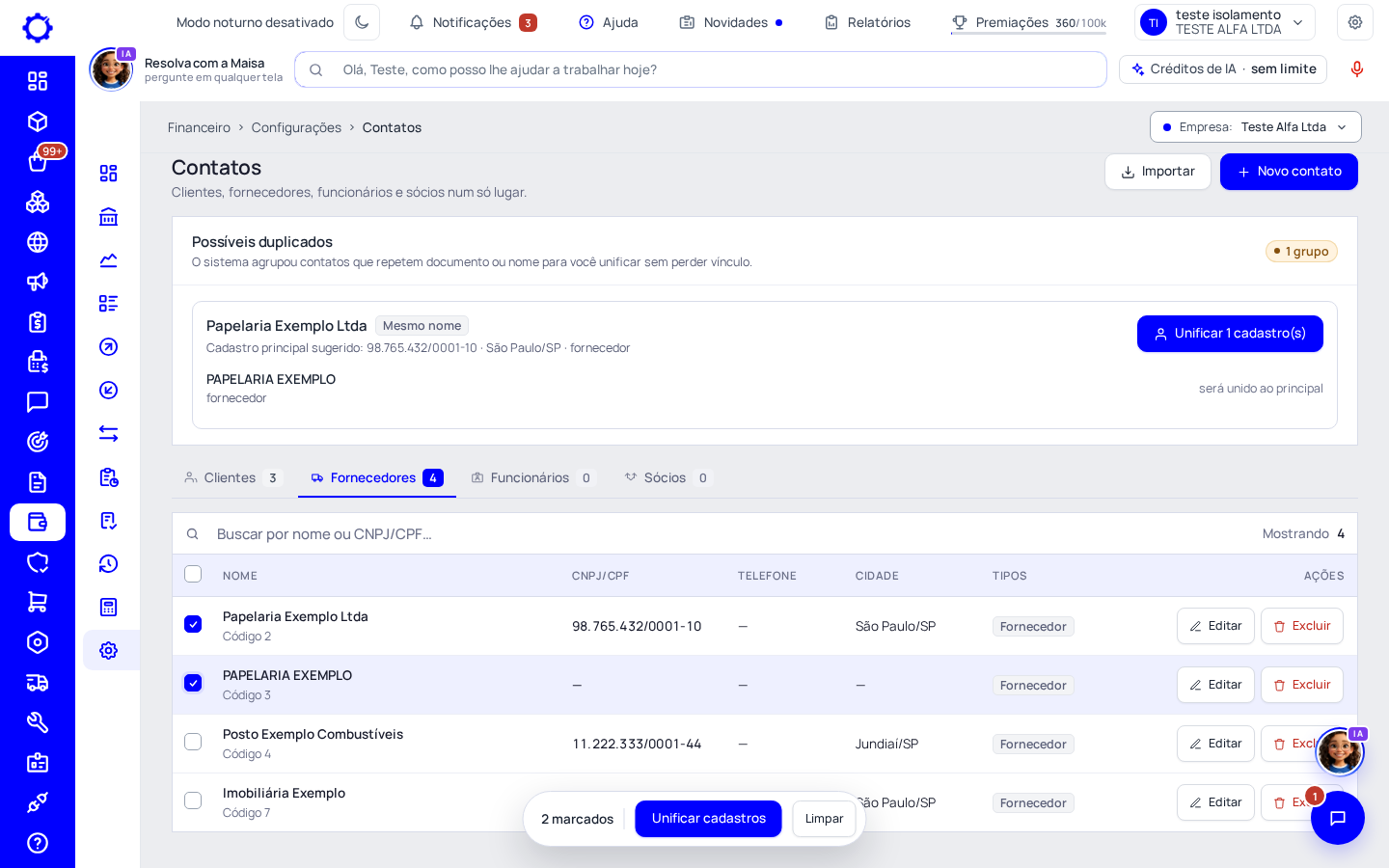Screen dimensions: 1389x868
Task: Click Unificar cadastros in selection bar
Action: tap(708, 819)
